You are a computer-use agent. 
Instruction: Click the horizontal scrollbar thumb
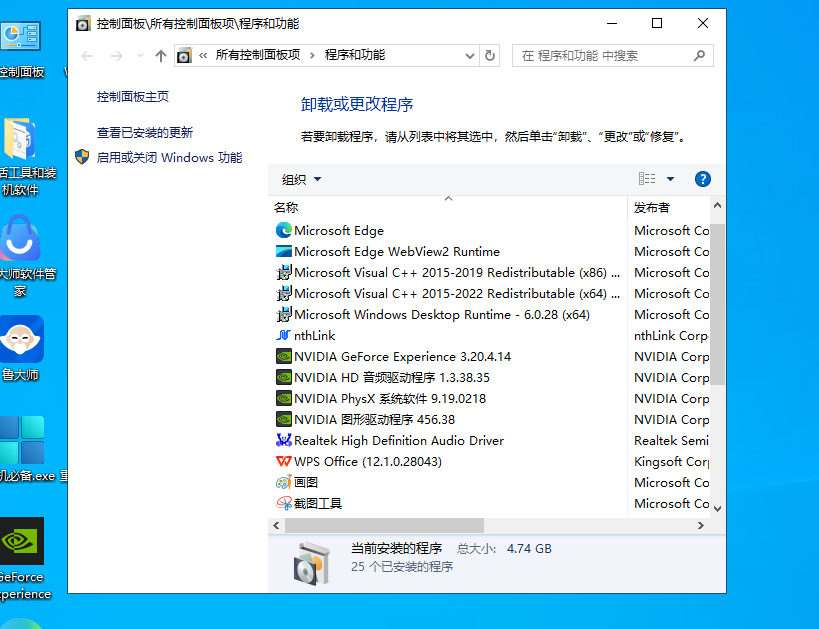(x=384, y=526)
